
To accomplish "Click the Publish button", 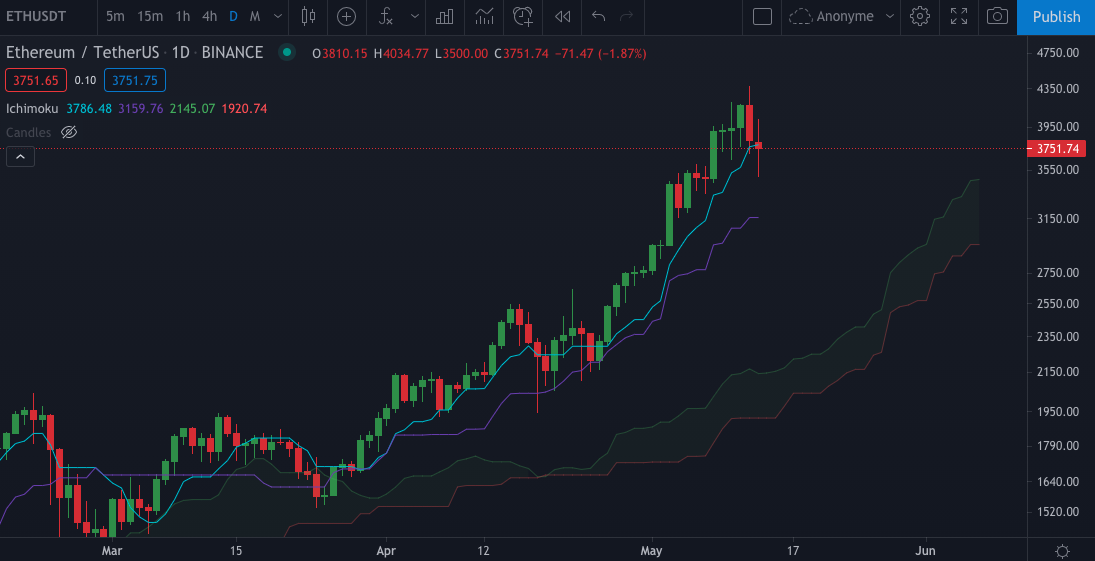I will tap(1056, 16).
